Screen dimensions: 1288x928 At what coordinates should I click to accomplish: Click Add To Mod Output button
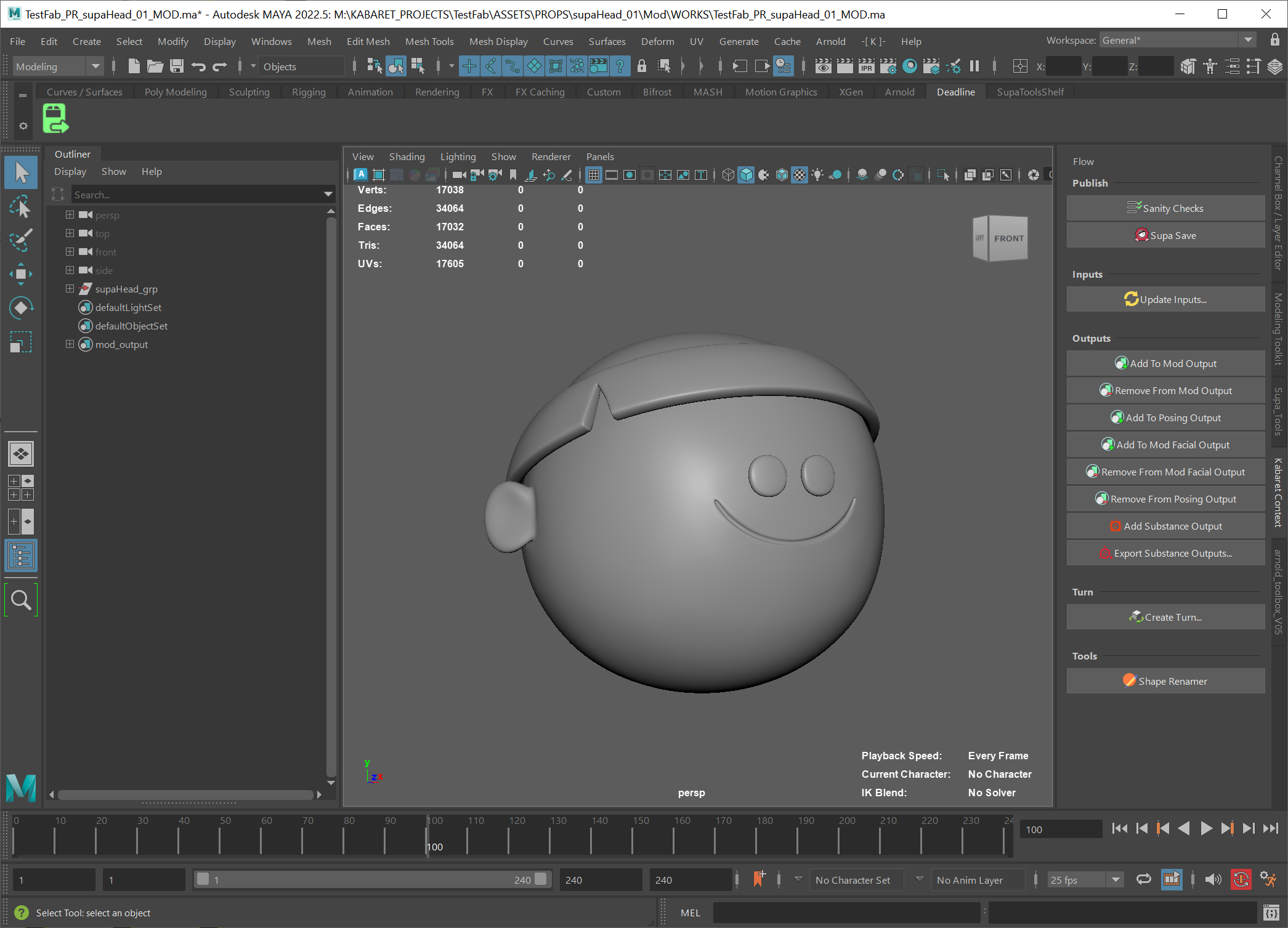pyautogui.click(x=1165, y=363)
